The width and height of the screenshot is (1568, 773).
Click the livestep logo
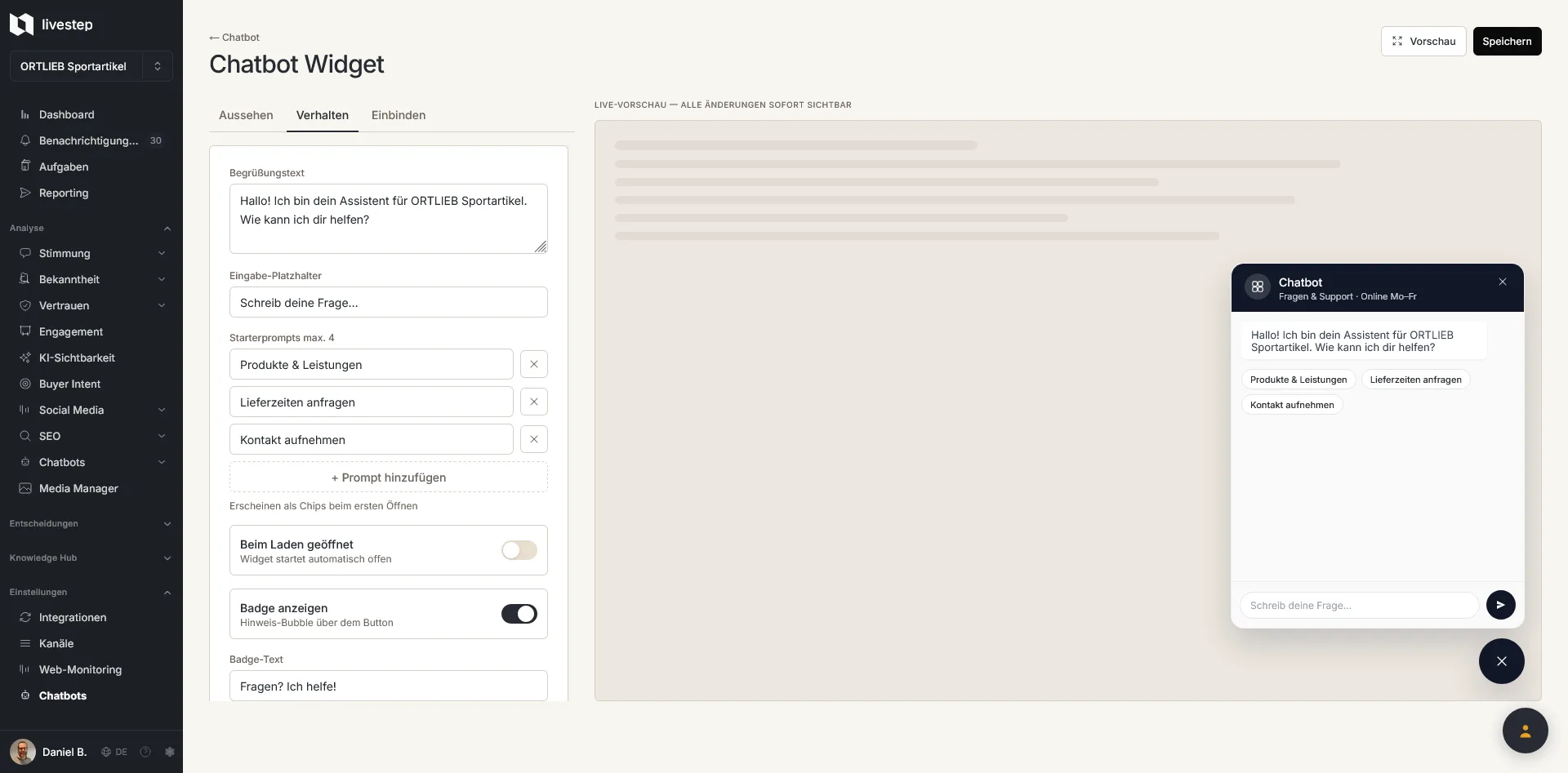(x=51, y=24)
